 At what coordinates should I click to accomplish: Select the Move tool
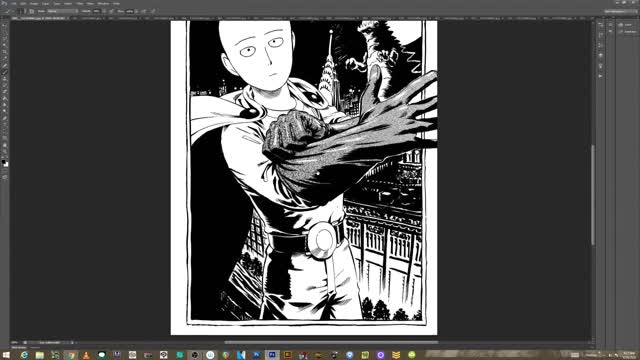click(5, 25)
